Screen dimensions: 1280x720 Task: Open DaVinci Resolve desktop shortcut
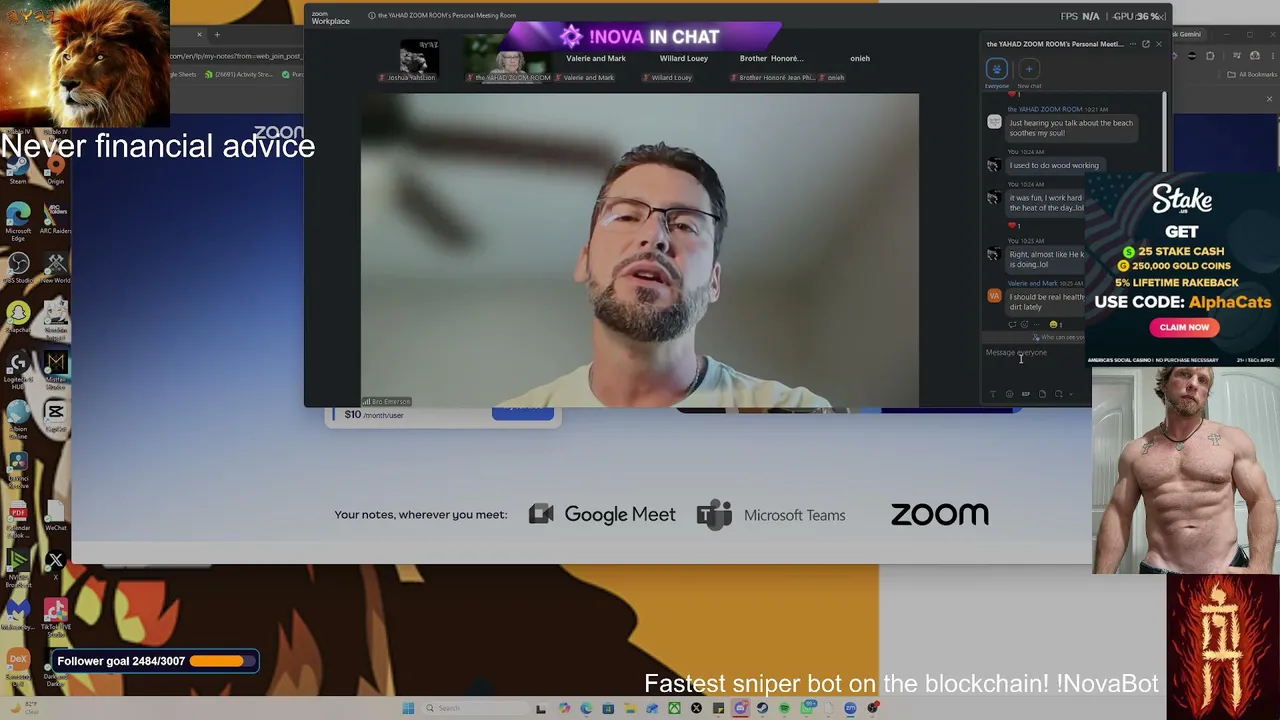click(x=18, y=469)
